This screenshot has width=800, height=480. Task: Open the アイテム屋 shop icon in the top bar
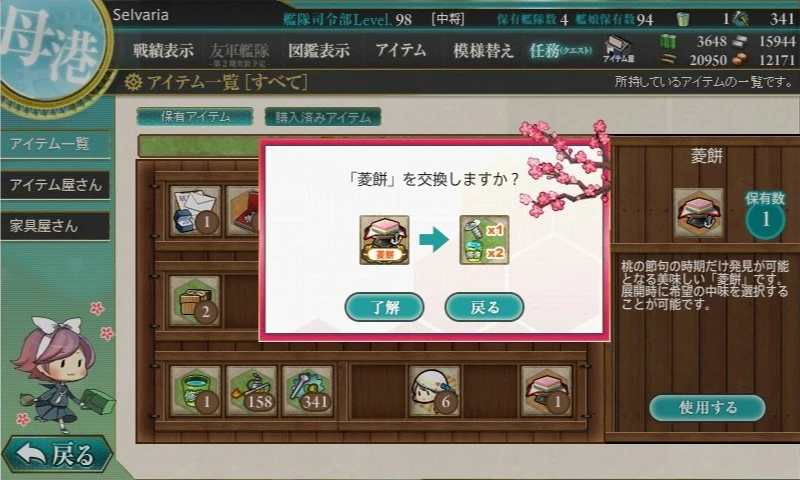[x=618, y=49]
